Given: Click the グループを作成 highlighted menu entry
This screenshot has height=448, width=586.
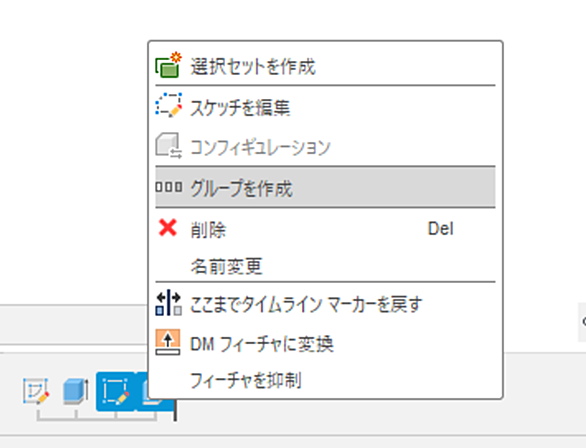Looking at the screenshot, I should tap(325, 187).
